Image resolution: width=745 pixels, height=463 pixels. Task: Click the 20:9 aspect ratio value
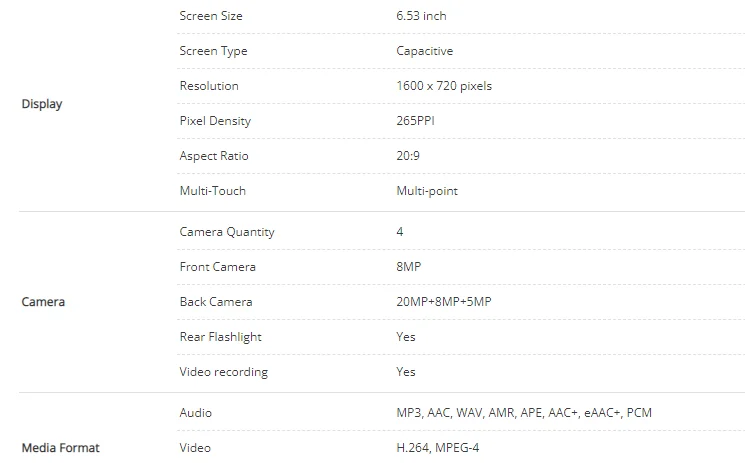click(408, 156)
